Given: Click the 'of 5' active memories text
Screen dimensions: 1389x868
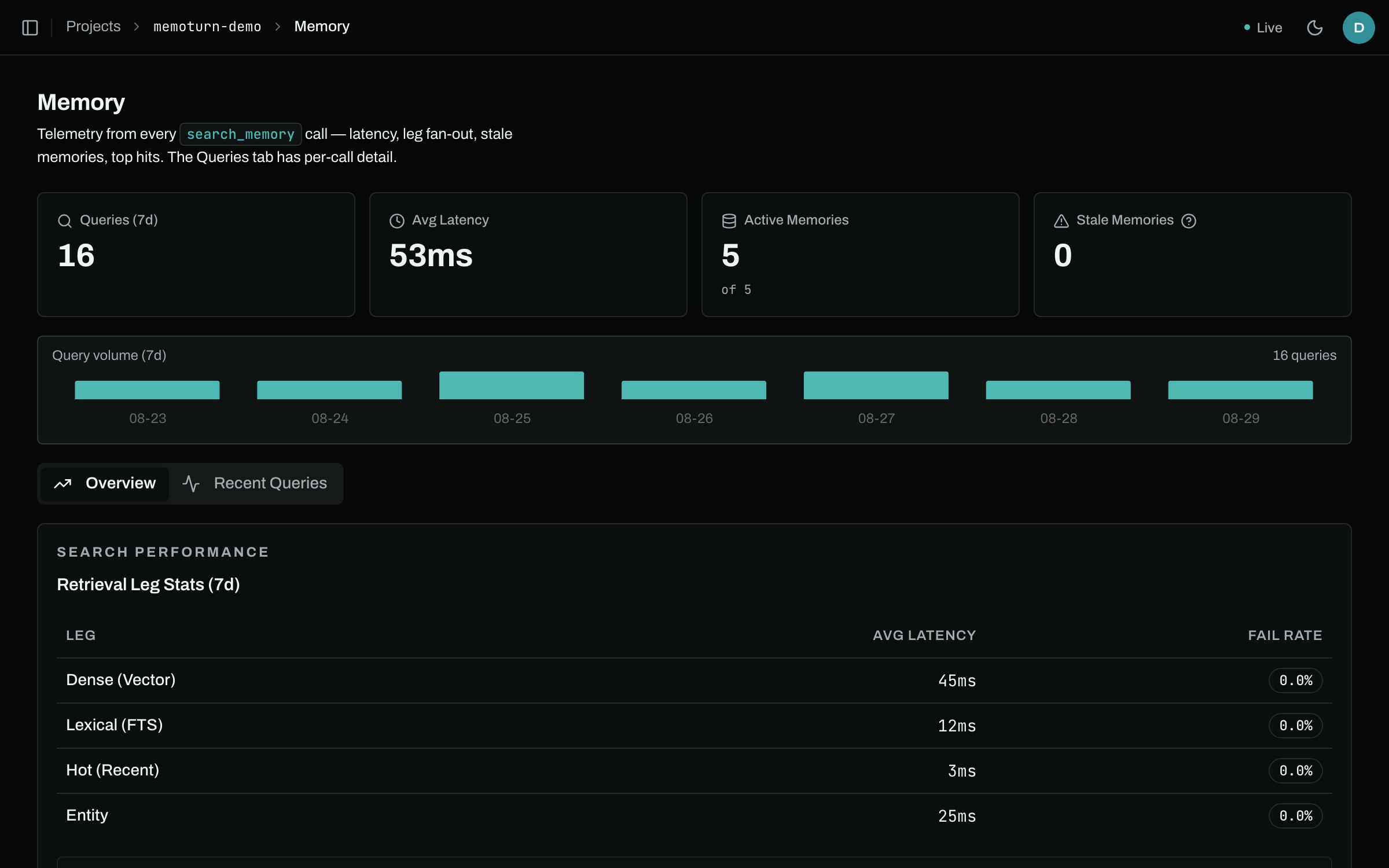Looking at the screenshot, I should (736, 290).
